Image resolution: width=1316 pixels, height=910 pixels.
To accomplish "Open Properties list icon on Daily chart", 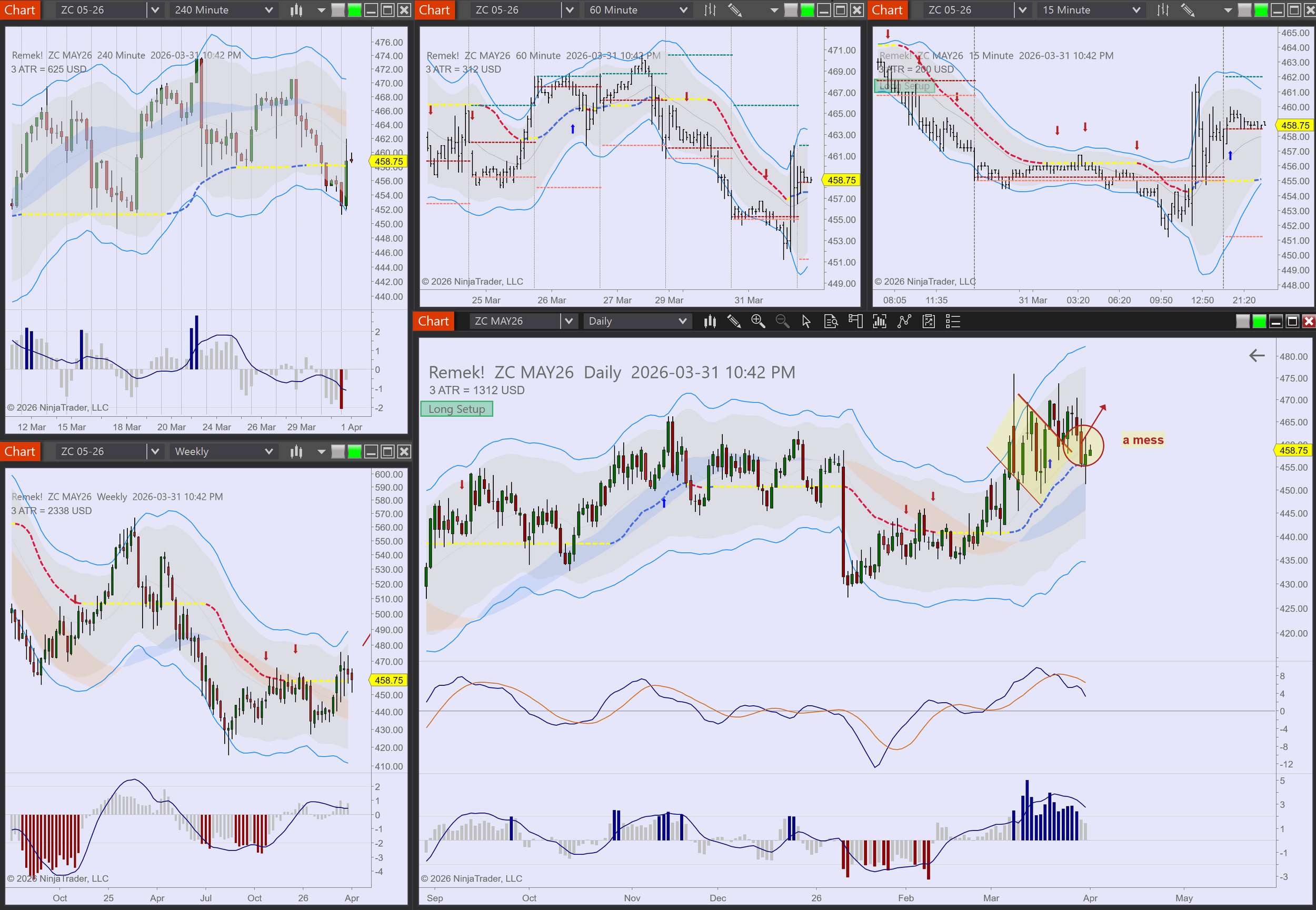I will click(953, 322).
